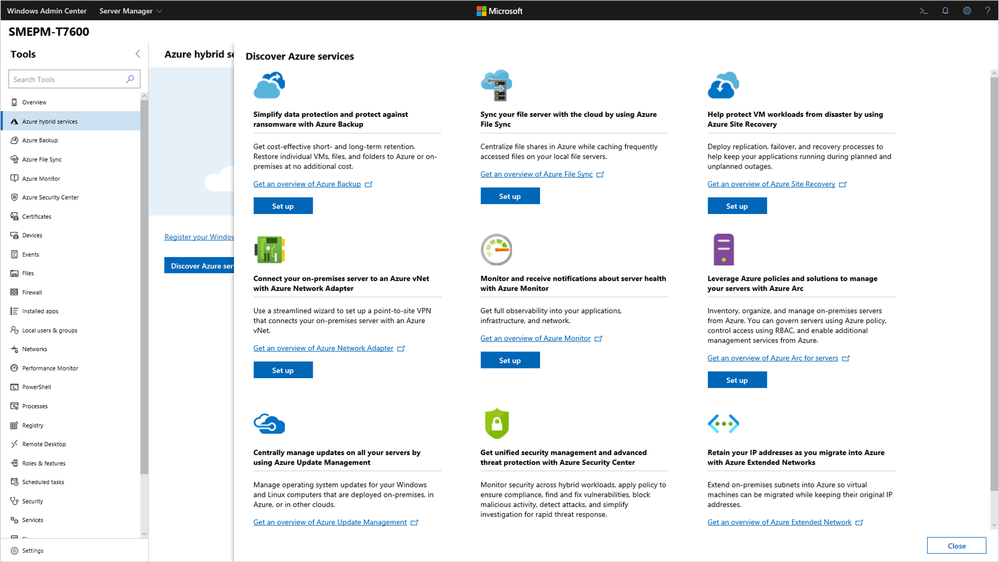Open settings gear in top bar
Image resolution: width=999 pixels, height=562 pixels.
[967, 11]
